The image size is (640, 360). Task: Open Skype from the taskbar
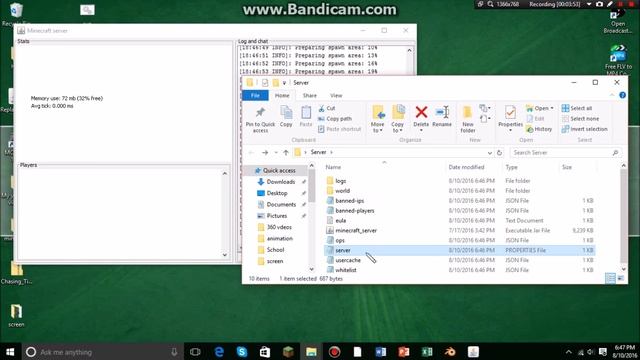242,352
